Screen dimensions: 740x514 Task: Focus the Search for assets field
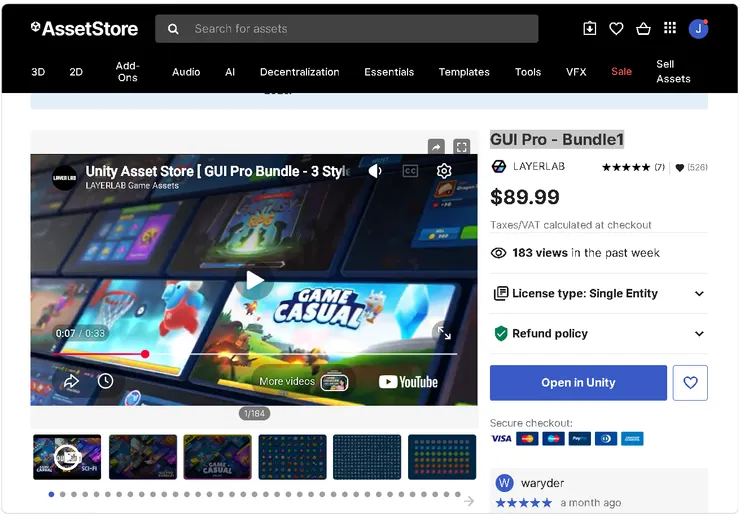pyautogui.click(x=347, y=29)
